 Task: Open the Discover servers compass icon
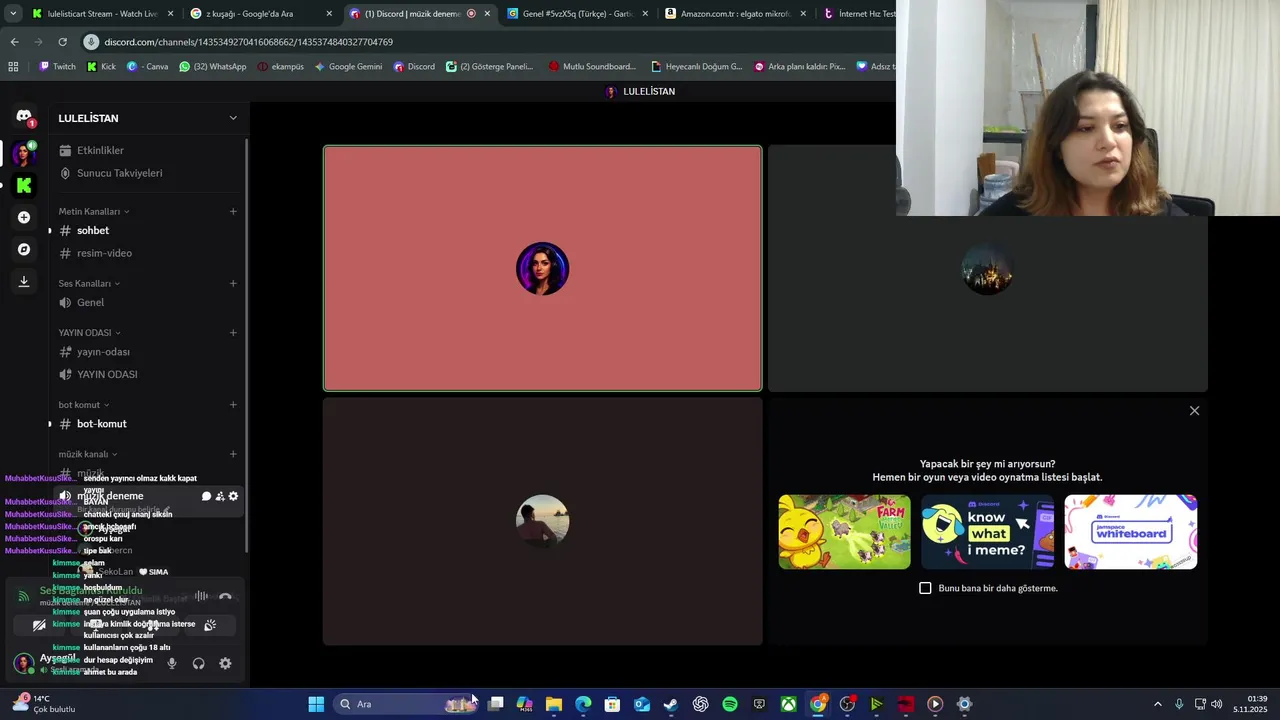[x=24, y=249]
